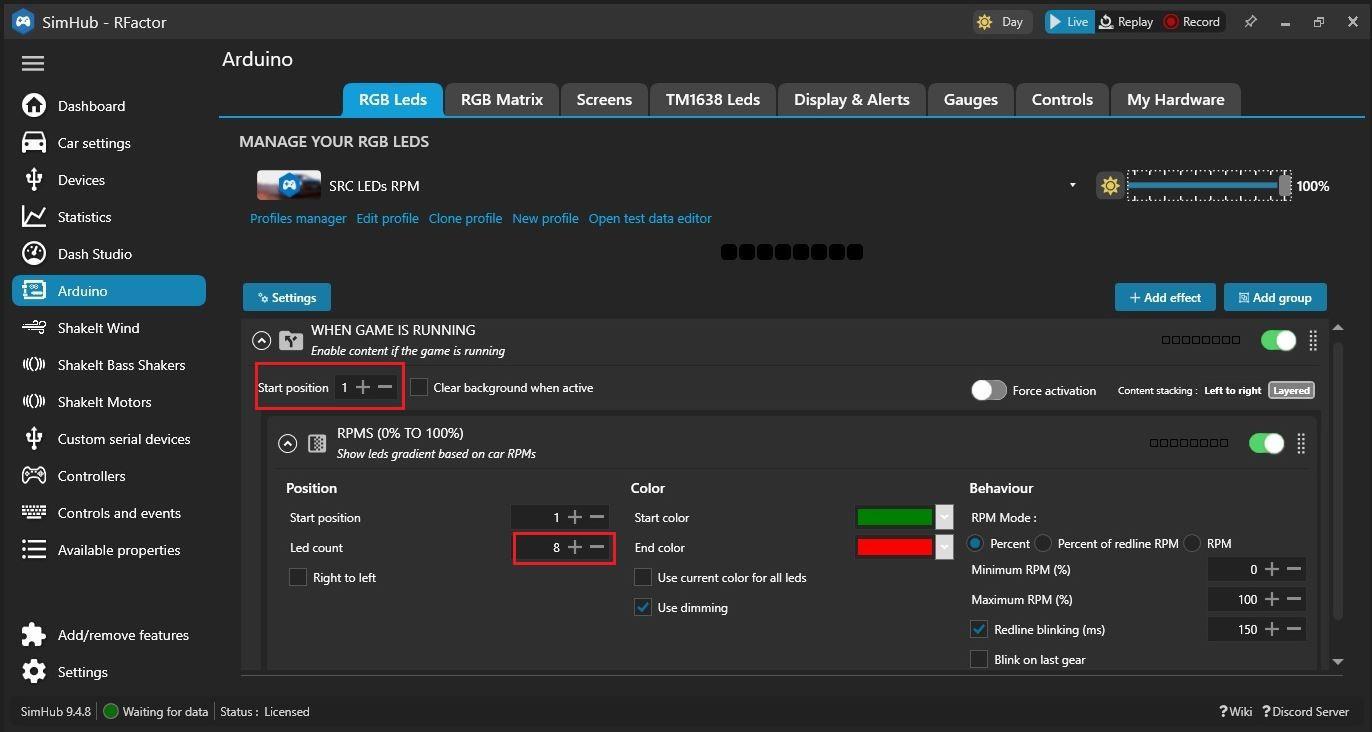Click the Car settings car icon
The height and width of the screenshot is (732, 1372).
[x=34, y=143]
